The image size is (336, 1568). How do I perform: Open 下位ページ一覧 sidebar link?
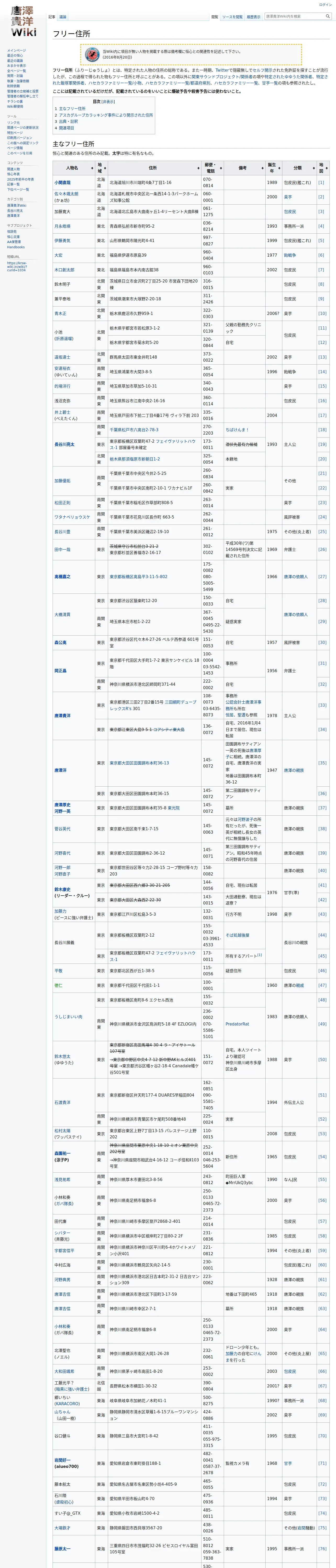click(18, 189)
